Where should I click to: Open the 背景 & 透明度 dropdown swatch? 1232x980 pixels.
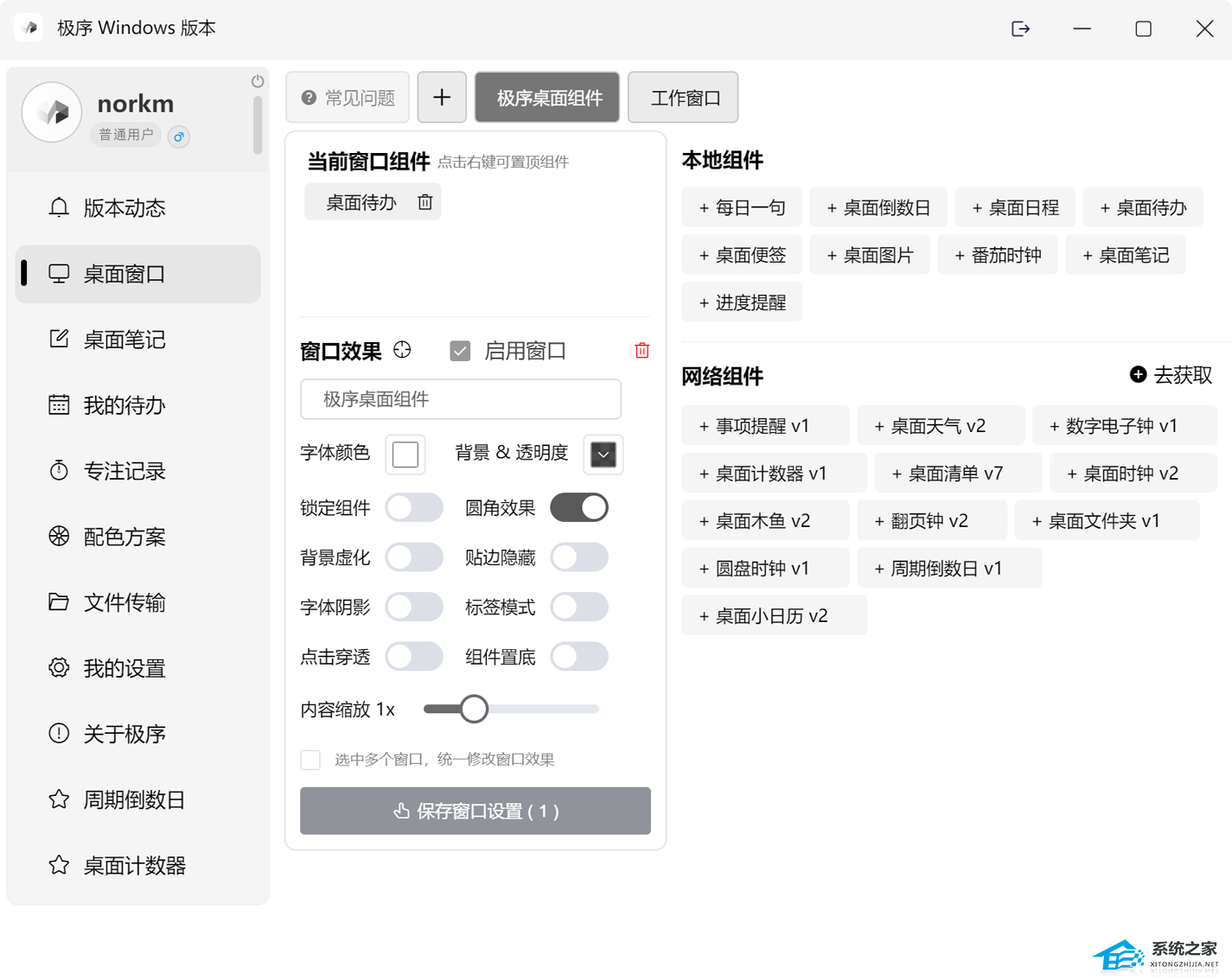coord(603,454)
